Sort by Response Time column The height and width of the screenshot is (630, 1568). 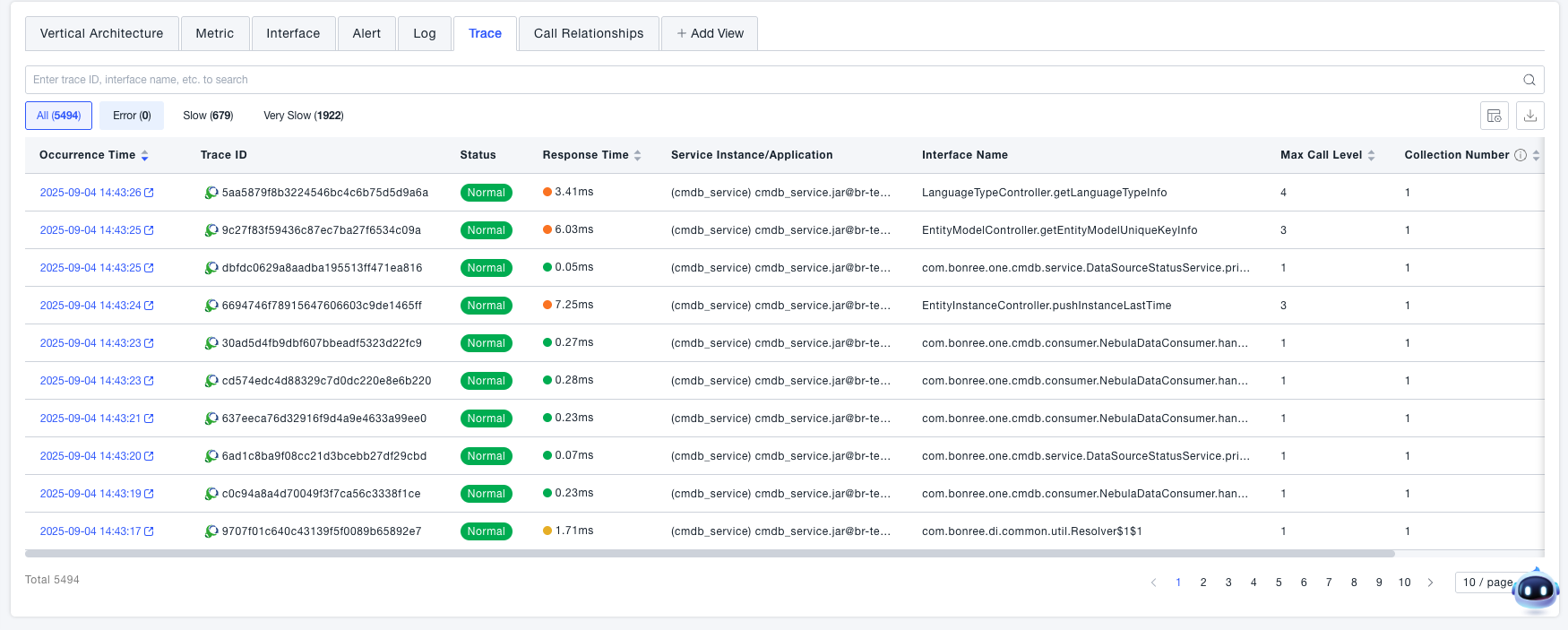coord(637,155)
